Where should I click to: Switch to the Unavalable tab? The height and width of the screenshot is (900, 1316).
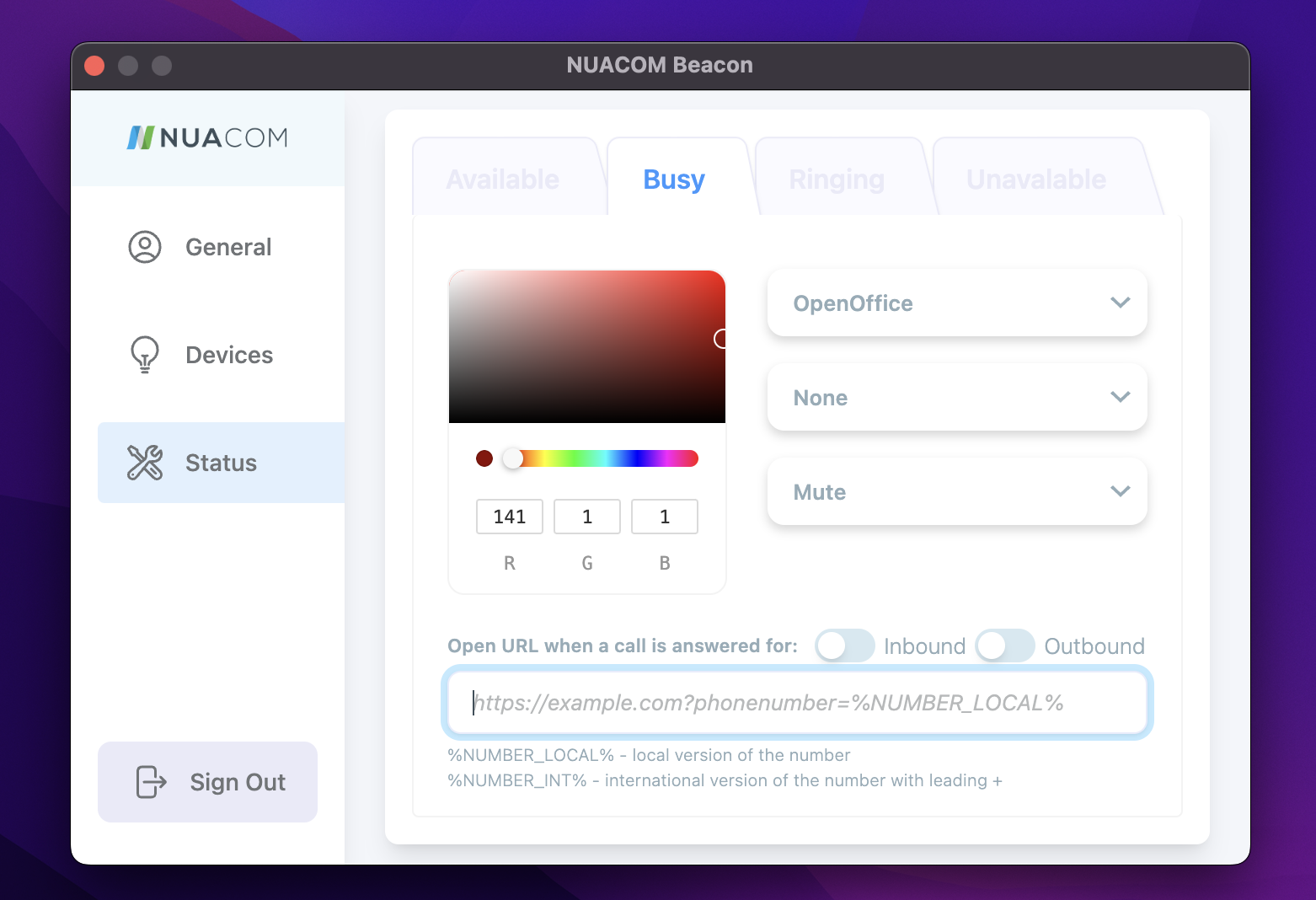coord(1036,179)
